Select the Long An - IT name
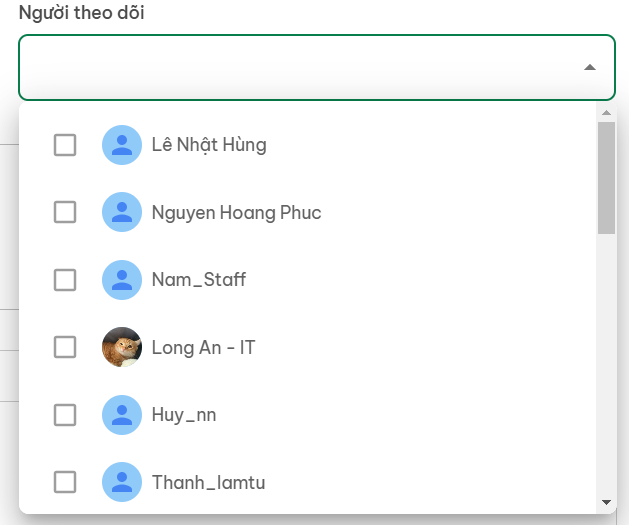The height and width of the screenshot is (525, 629). pyautogui.click(x=203, y=347)
